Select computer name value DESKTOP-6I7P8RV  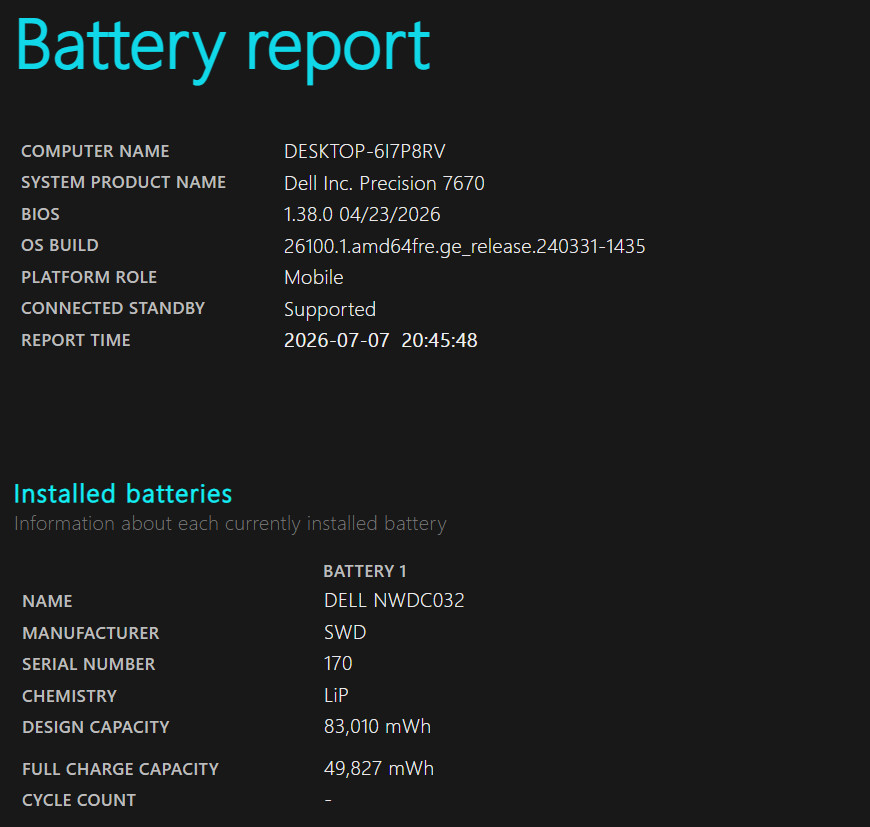[x=365, y=151]
